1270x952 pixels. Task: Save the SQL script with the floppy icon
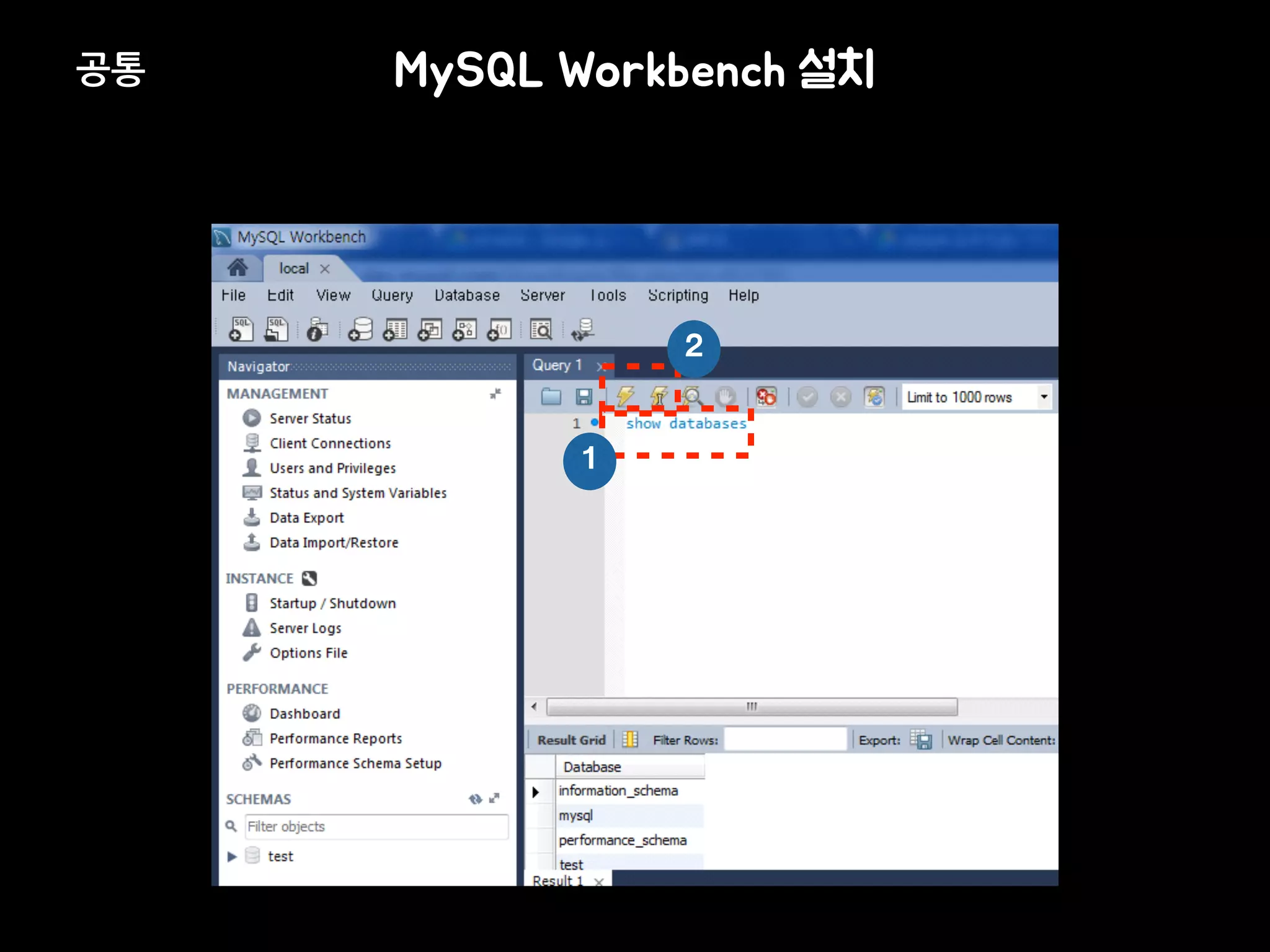pos(584,396)
